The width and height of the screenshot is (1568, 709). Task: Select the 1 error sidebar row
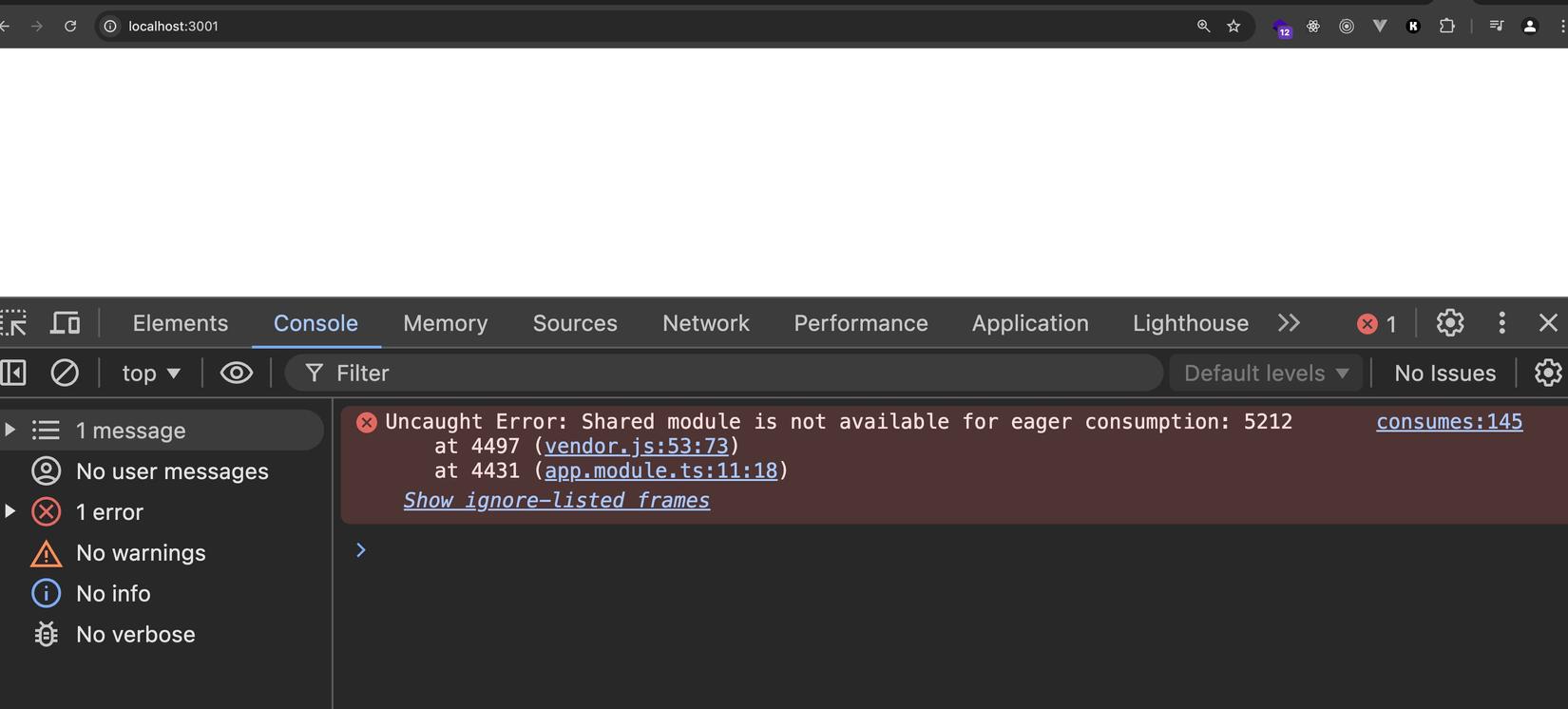tap(162, 512)
